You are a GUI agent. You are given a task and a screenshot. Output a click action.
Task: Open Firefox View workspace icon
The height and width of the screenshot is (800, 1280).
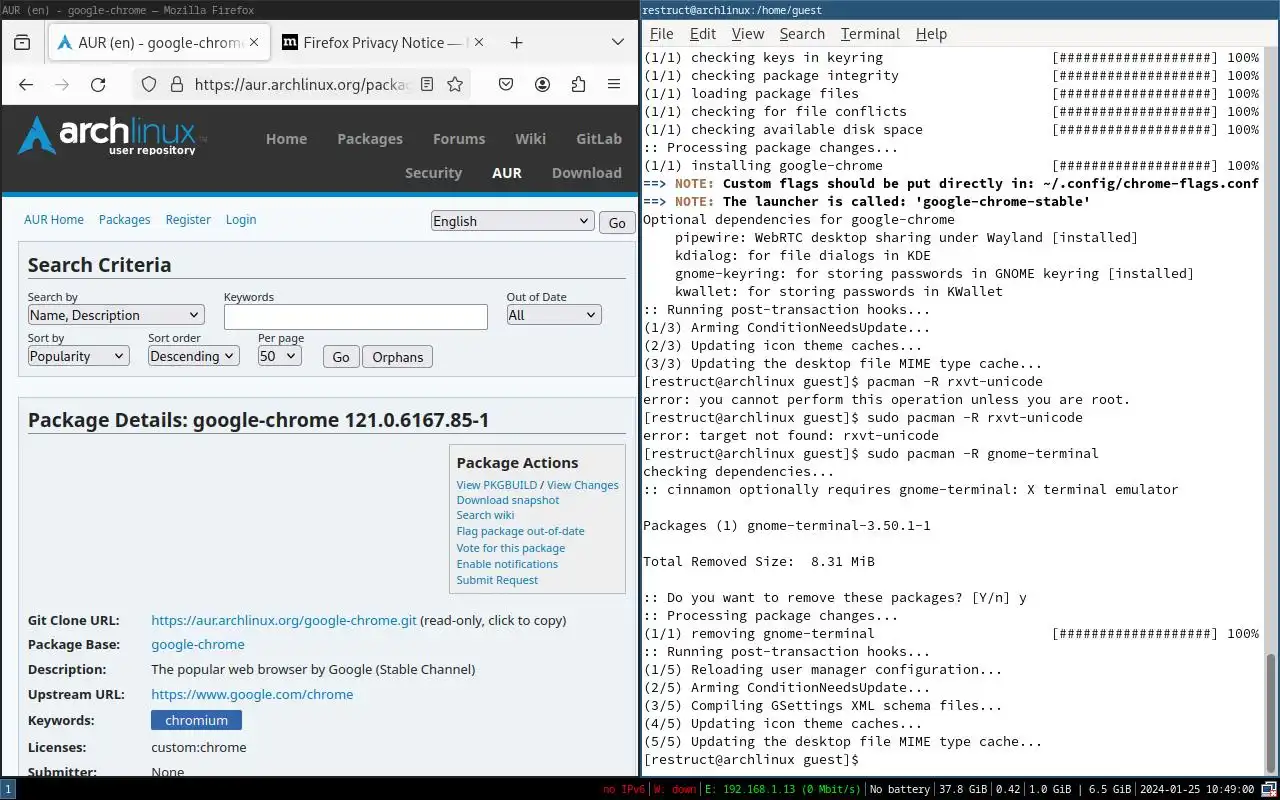coord(22,43)
